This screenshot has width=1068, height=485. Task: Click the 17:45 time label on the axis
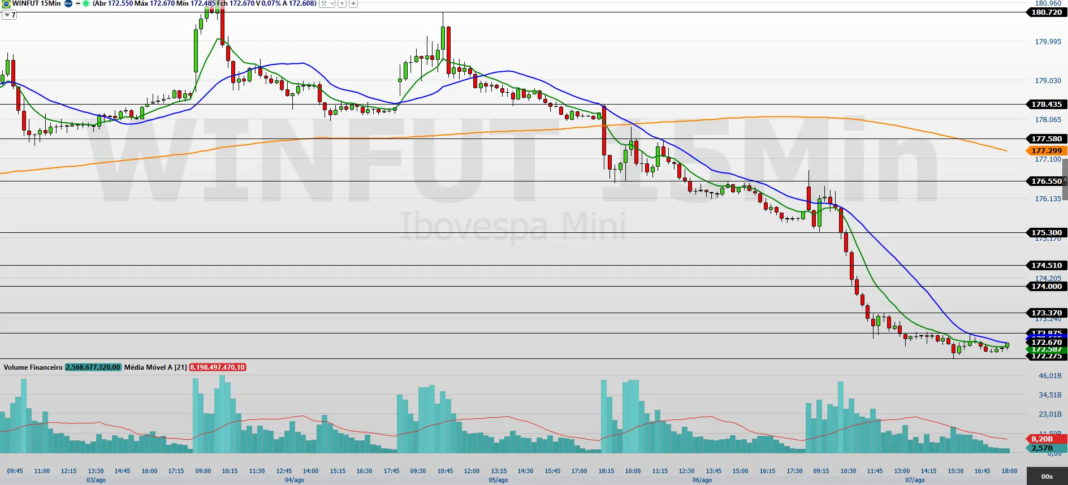pyautogui.click(x=392, y=470)
